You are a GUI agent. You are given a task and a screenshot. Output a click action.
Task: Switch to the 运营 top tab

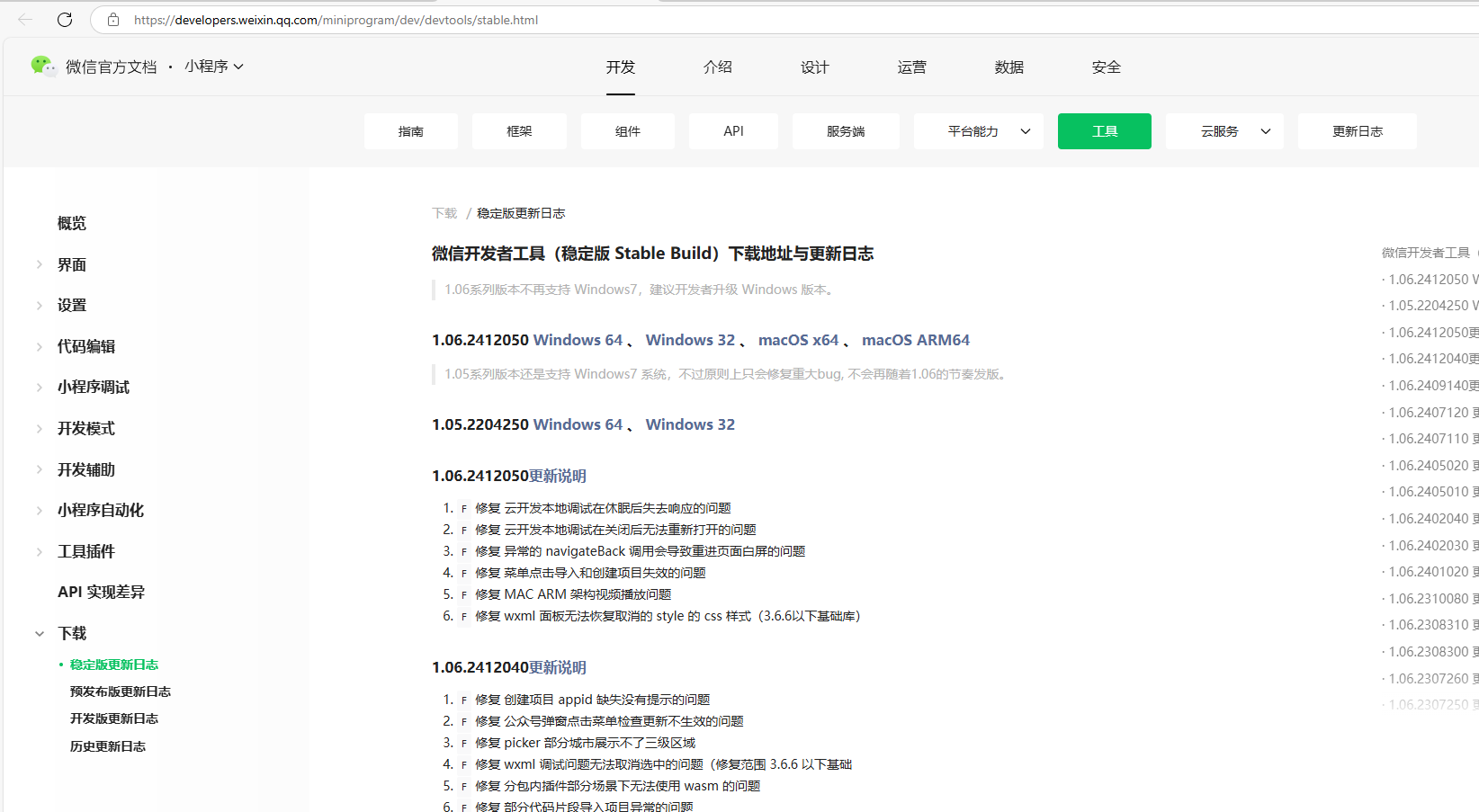[x=912, y=67]
